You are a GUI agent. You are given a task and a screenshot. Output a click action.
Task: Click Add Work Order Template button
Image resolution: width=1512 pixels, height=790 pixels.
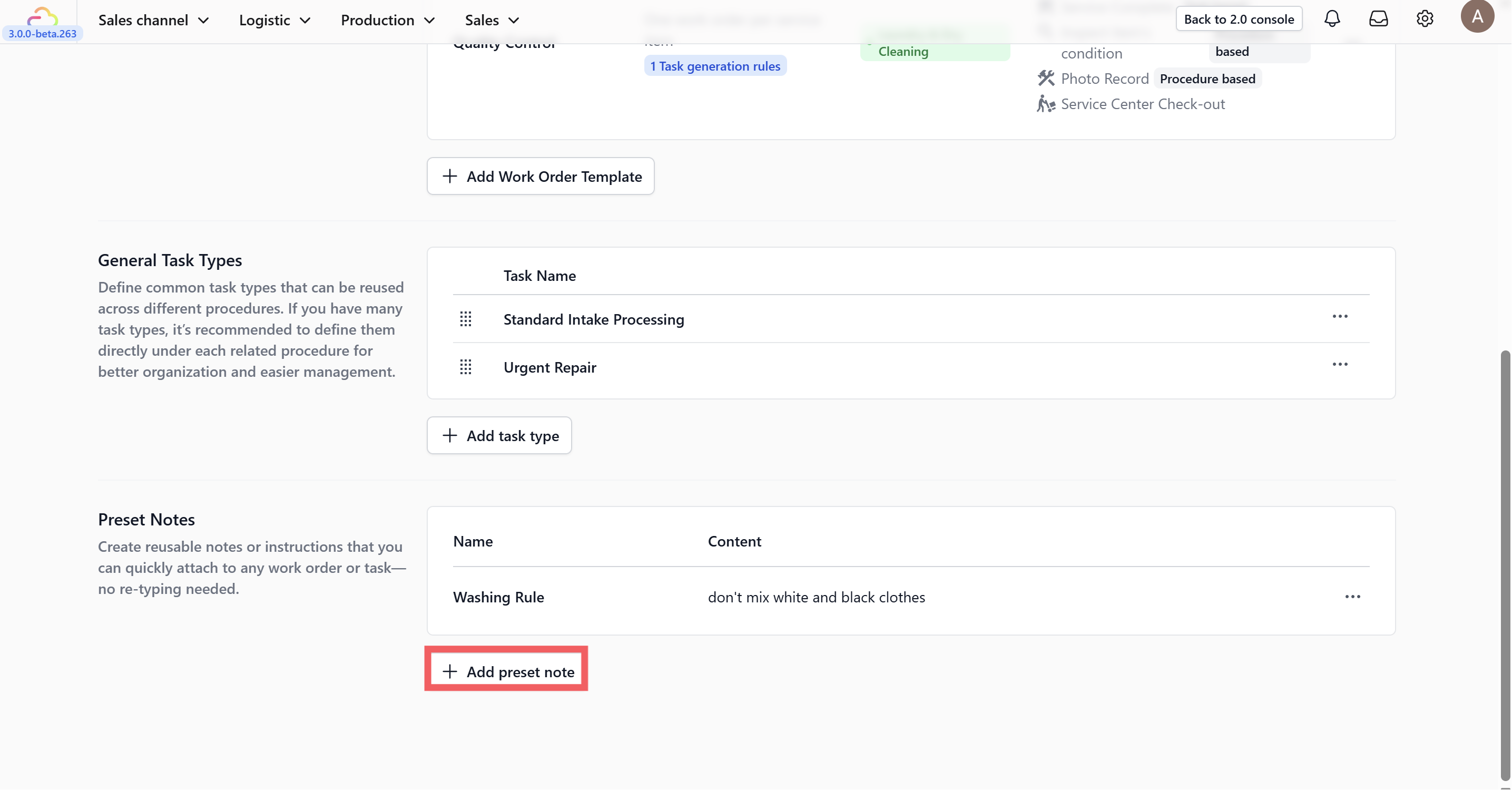[x=541, y=176]
